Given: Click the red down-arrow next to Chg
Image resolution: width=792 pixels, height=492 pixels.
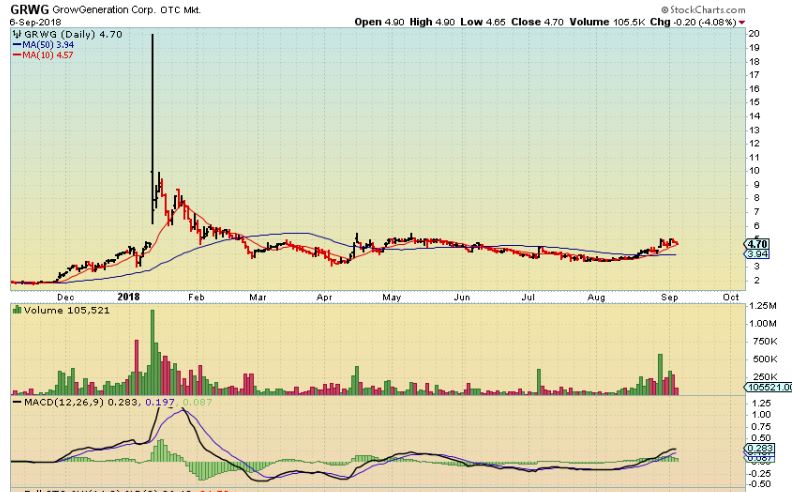Looking at the screenshot, I should coord(741,22).
